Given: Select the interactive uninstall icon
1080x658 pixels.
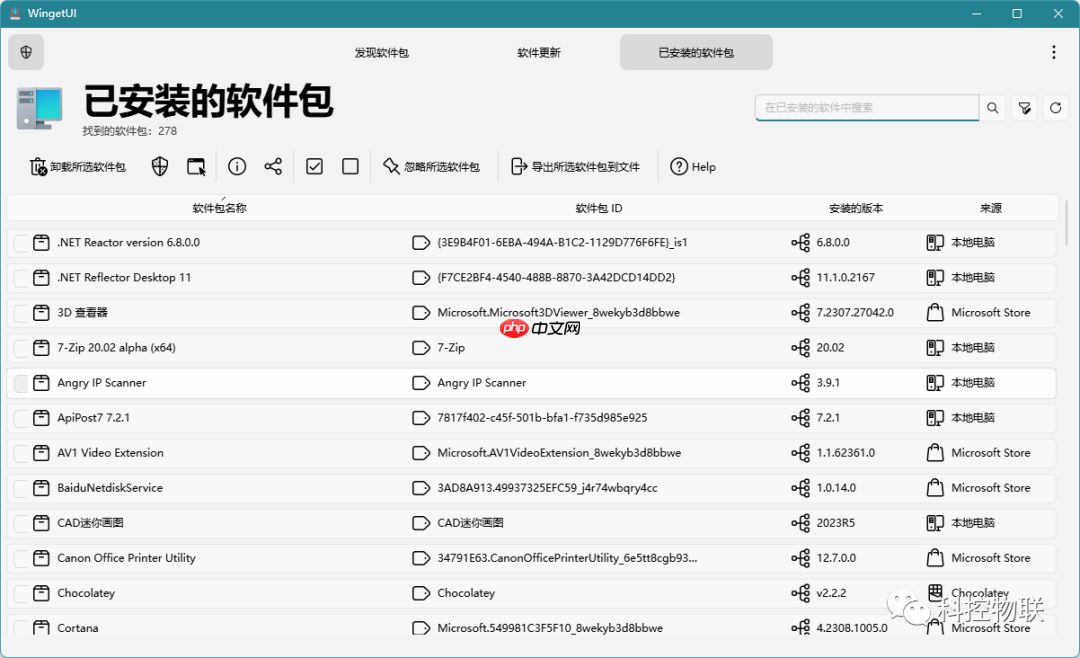Looking at the screenshot, I should [x=196, y=166].
